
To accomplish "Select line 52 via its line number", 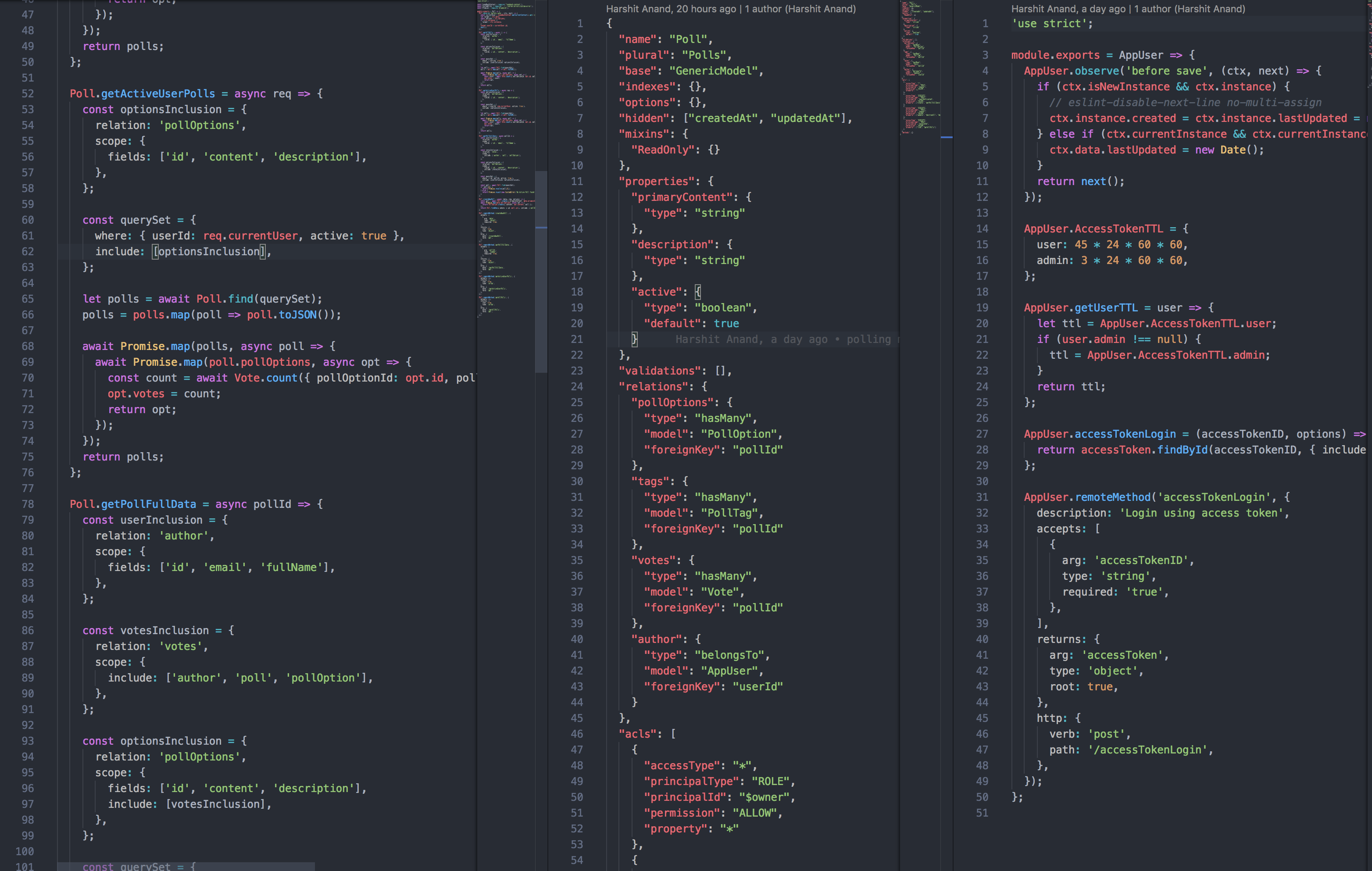I will click(27, 93).
